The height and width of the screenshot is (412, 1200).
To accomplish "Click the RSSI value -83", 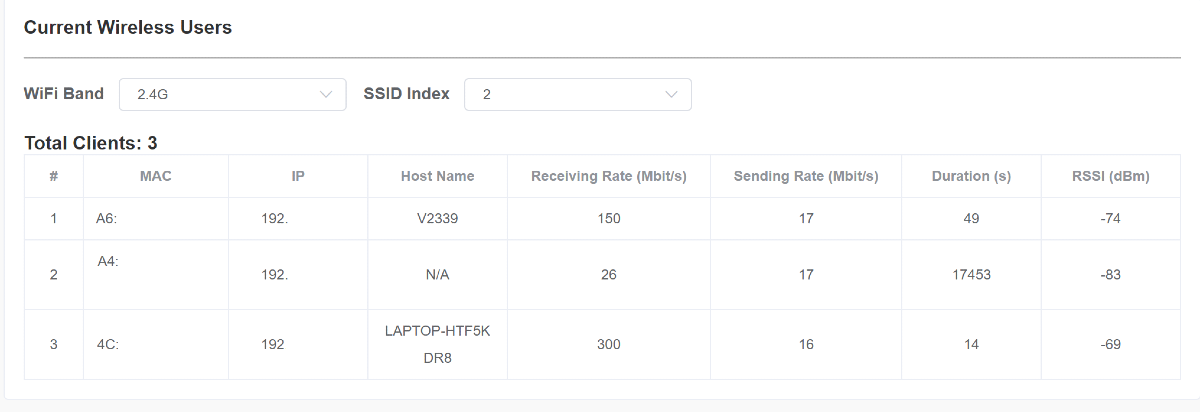I will pos(1110,274).
